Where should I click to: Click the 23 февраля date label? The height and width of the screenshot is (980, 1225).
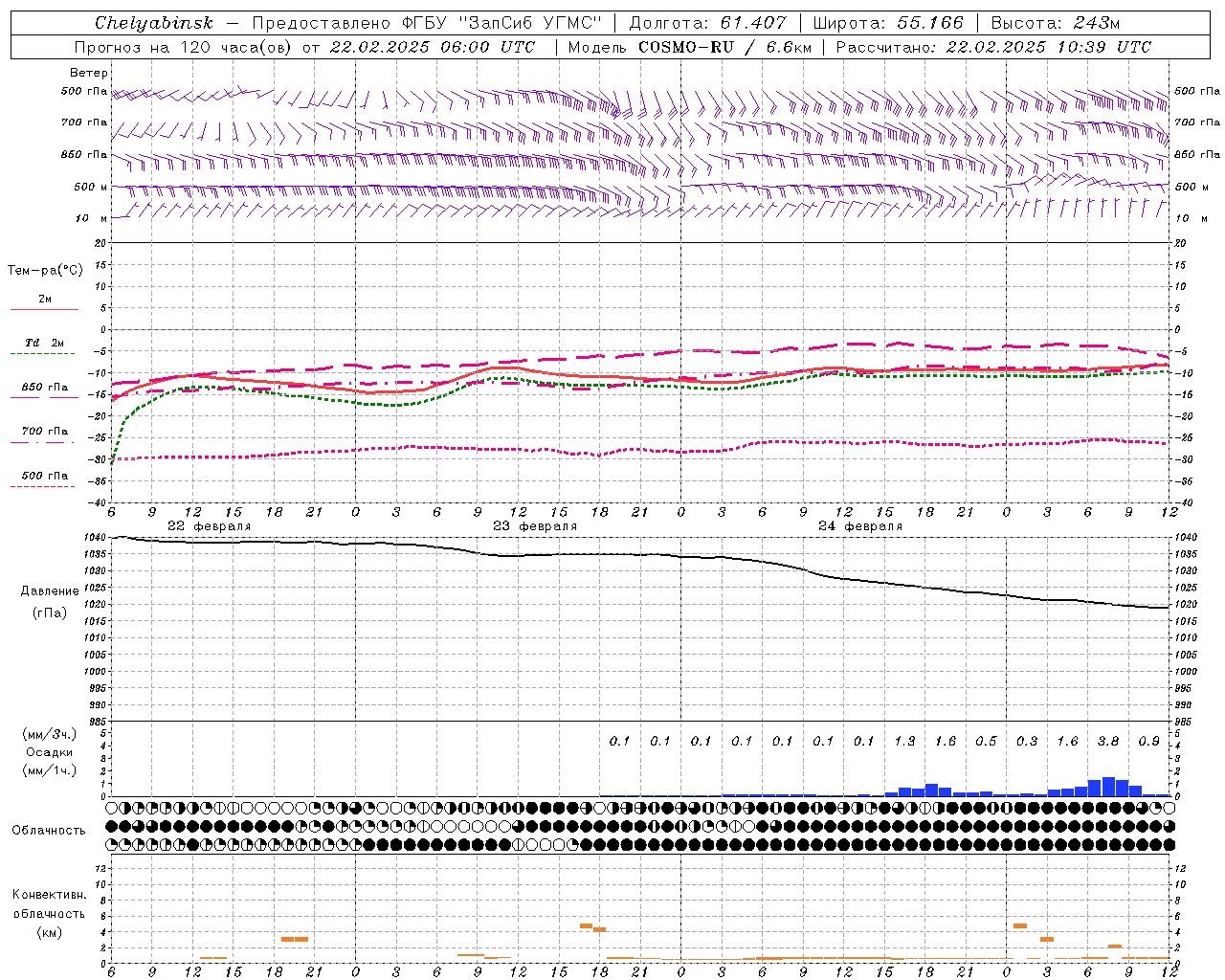click(x=535, y=526)
